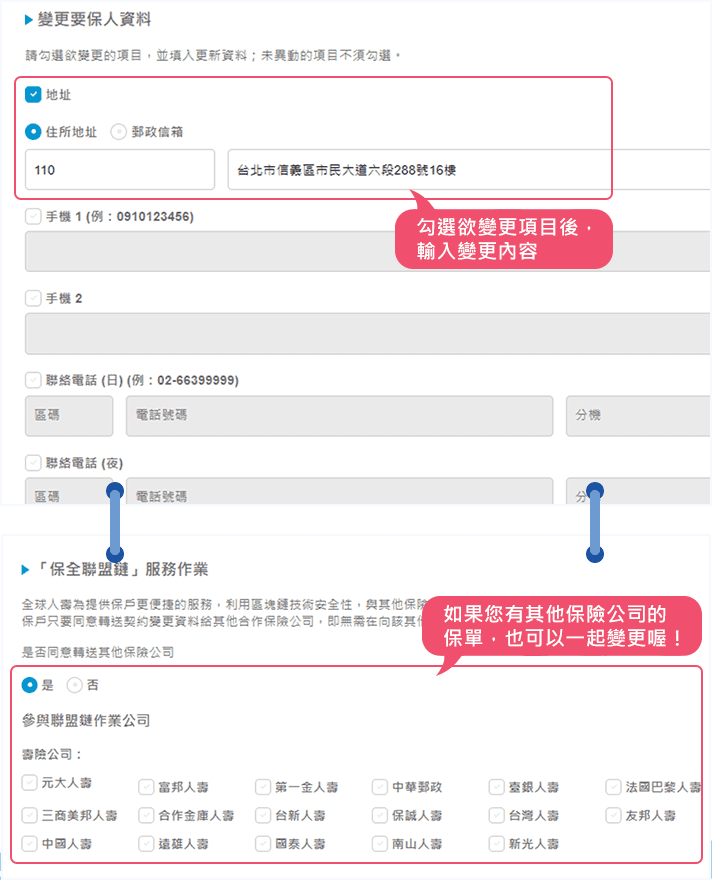
Task: Check the 中國人壽 checkbox
Action: click(x=29, y=843)
